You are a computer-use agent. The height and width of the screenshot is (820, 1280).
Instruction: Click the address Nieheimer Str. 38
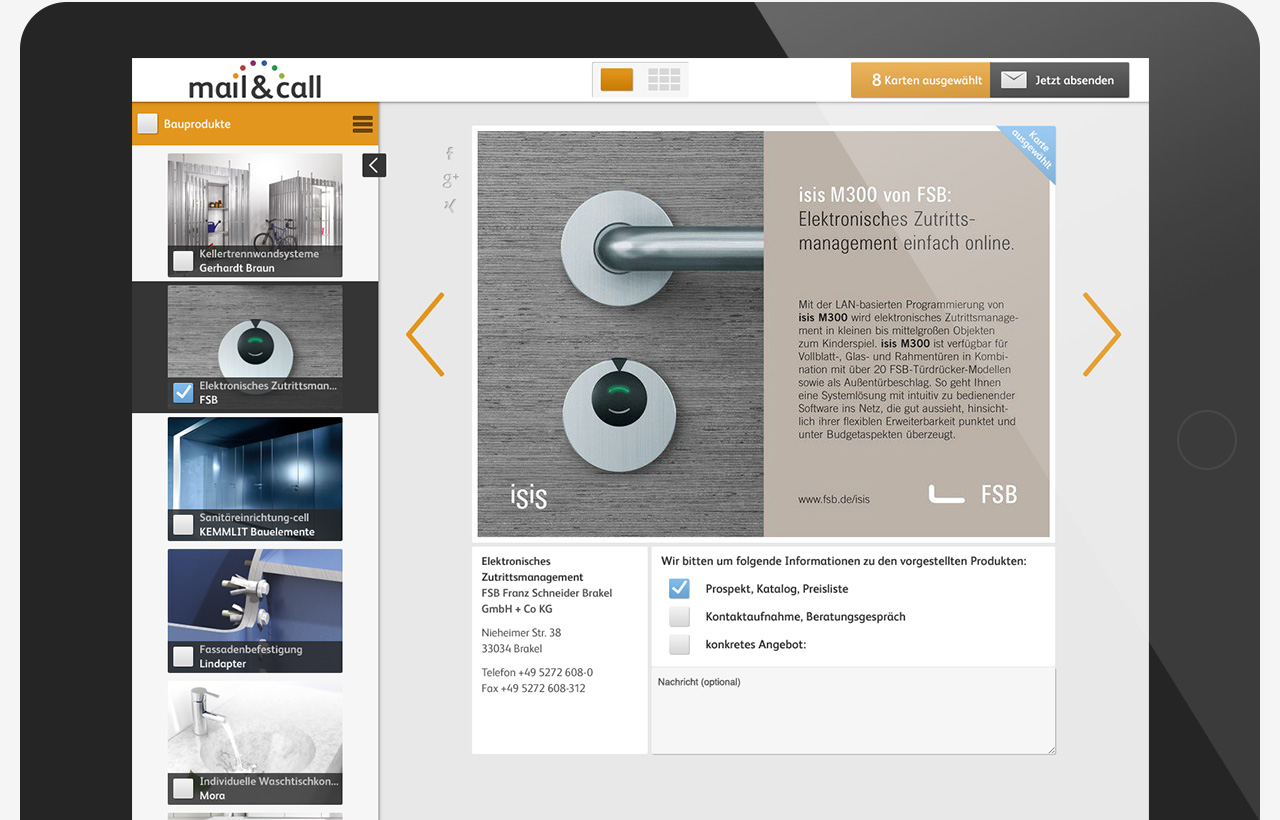pyautogui.click(x=521, y=632)
